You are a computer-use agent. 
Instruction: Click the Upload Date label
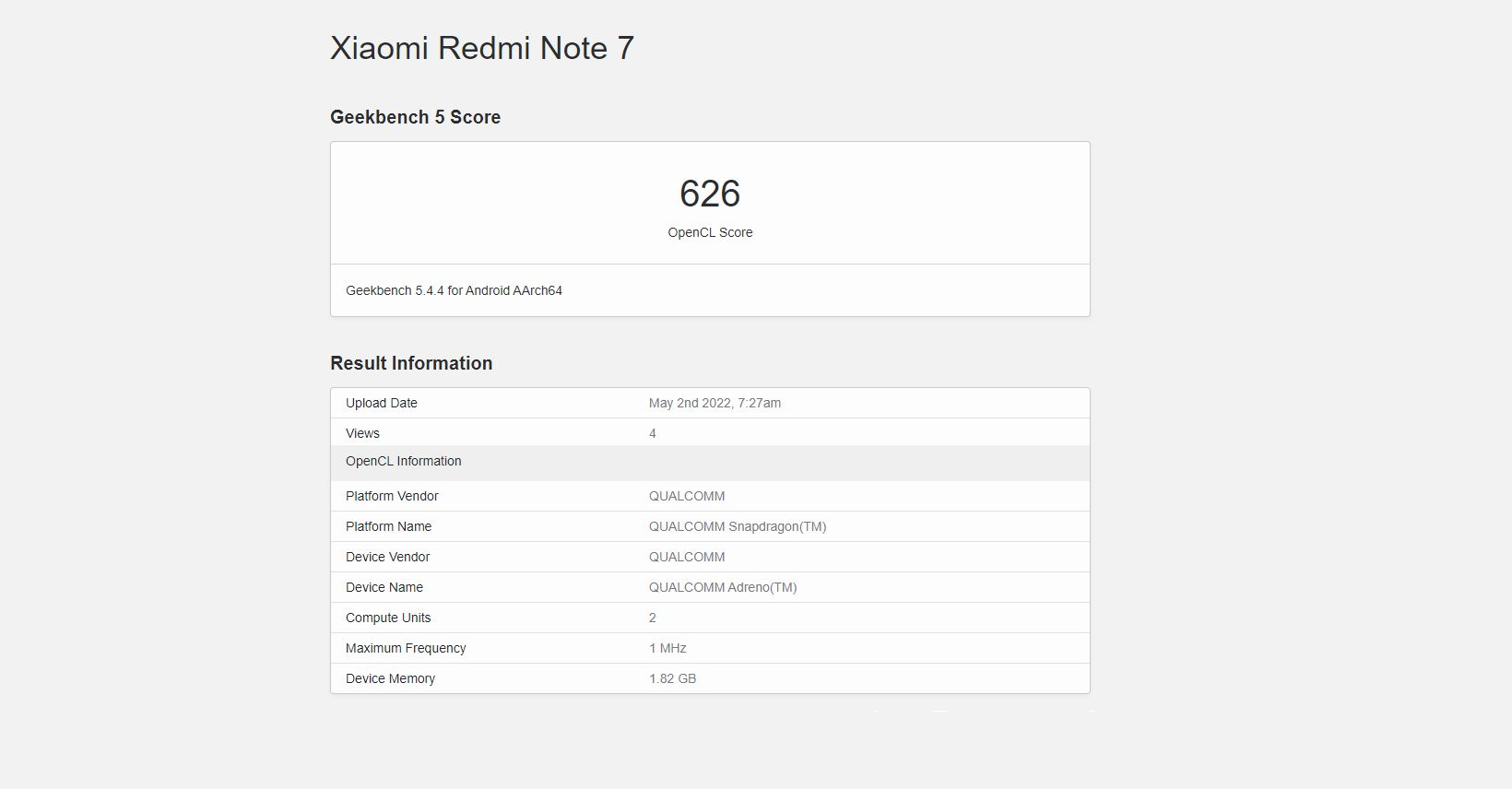tap(382, 403)
